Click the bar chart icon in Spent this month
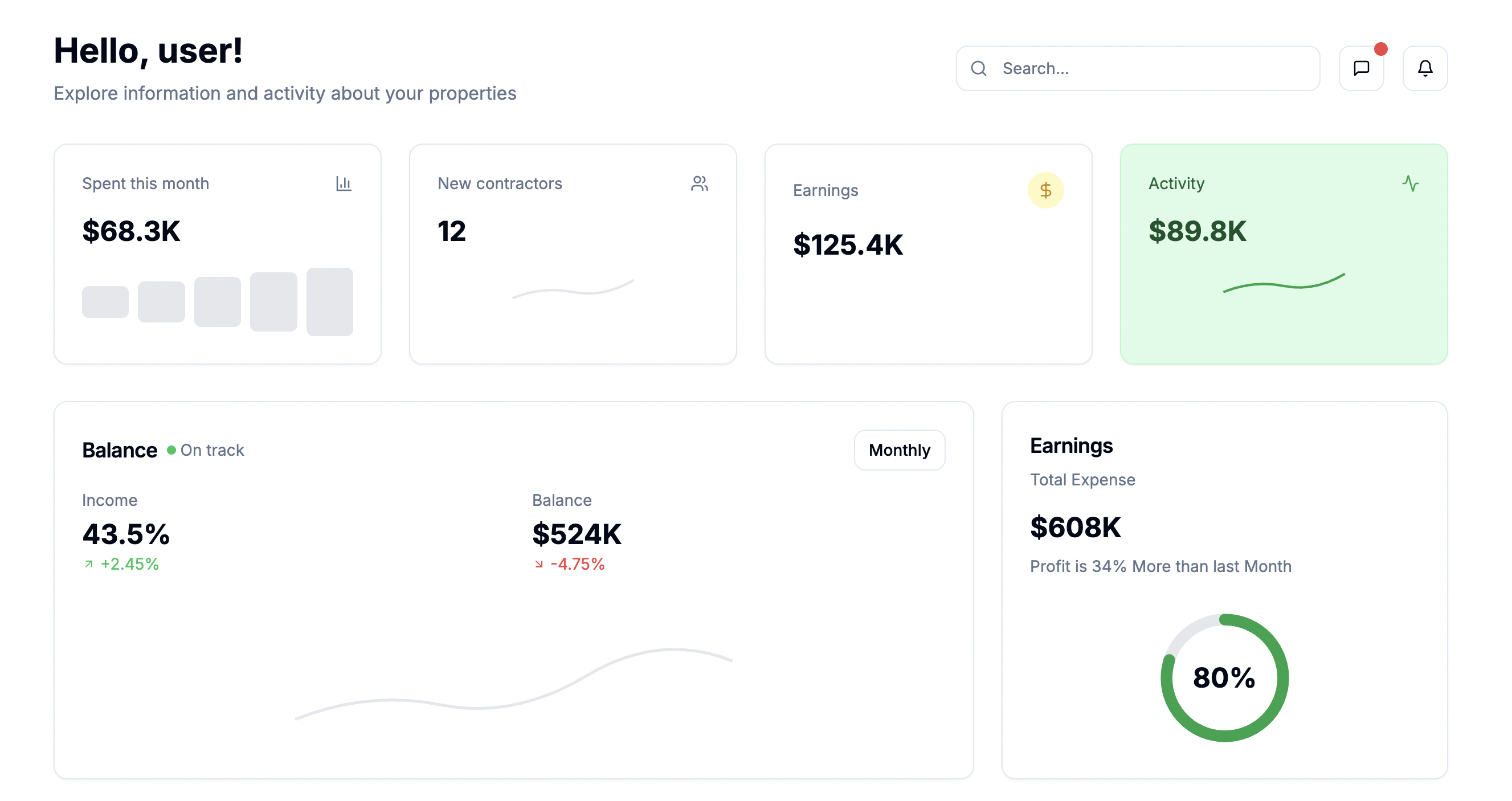 point(344,183)
